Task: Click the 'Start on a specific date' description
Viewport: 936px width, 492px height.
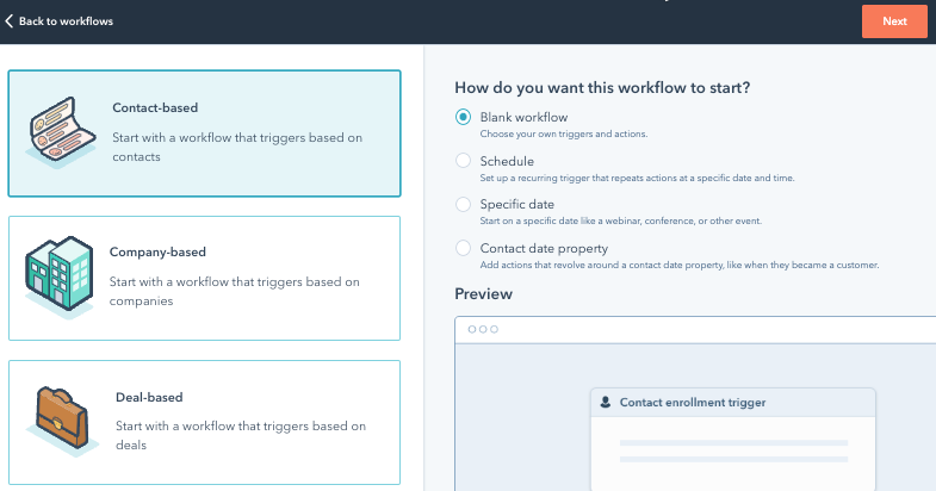Action: [x=621, y=221]
